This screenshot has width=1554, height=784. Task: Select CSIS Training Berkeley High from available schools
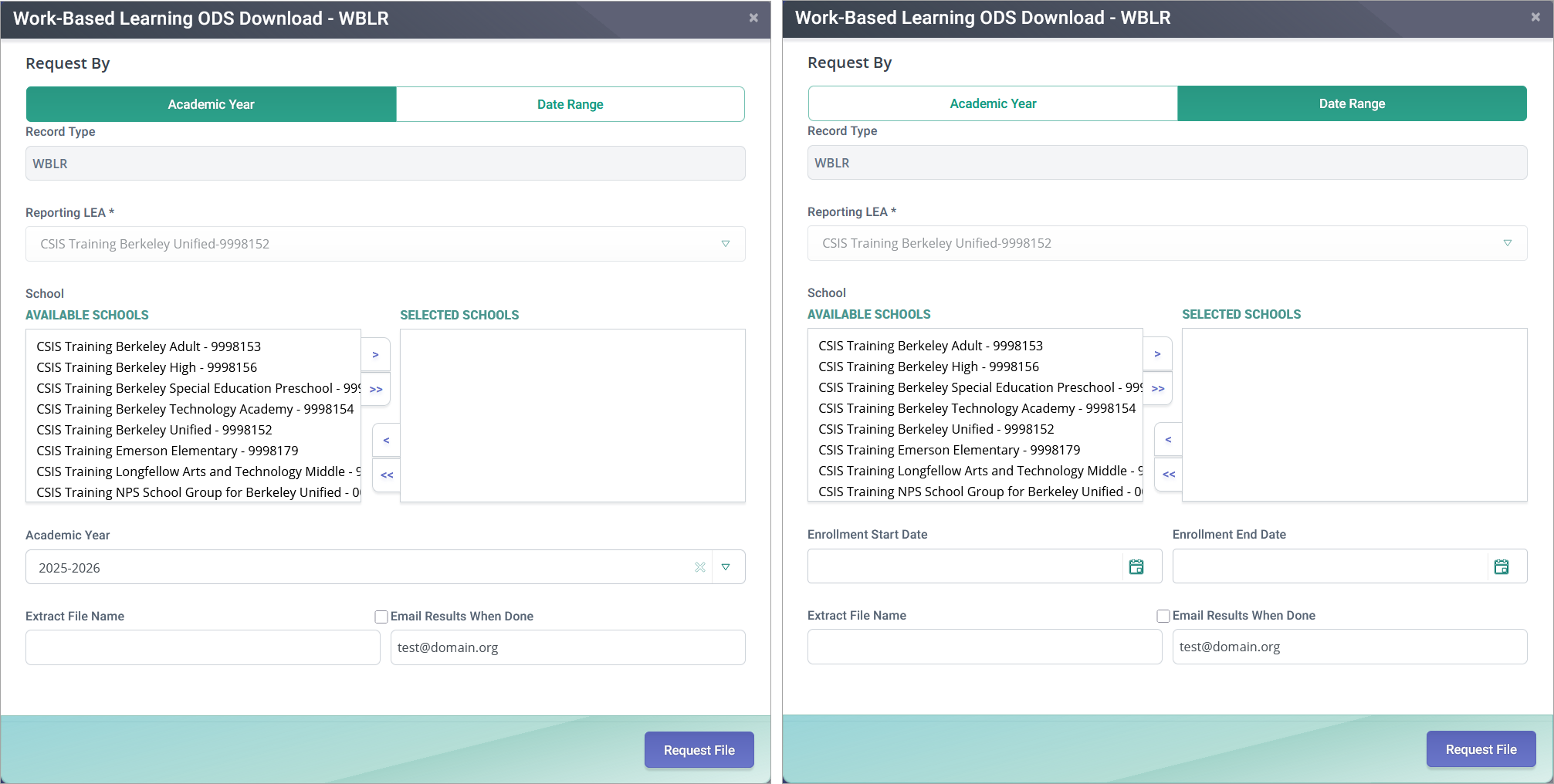147,367
